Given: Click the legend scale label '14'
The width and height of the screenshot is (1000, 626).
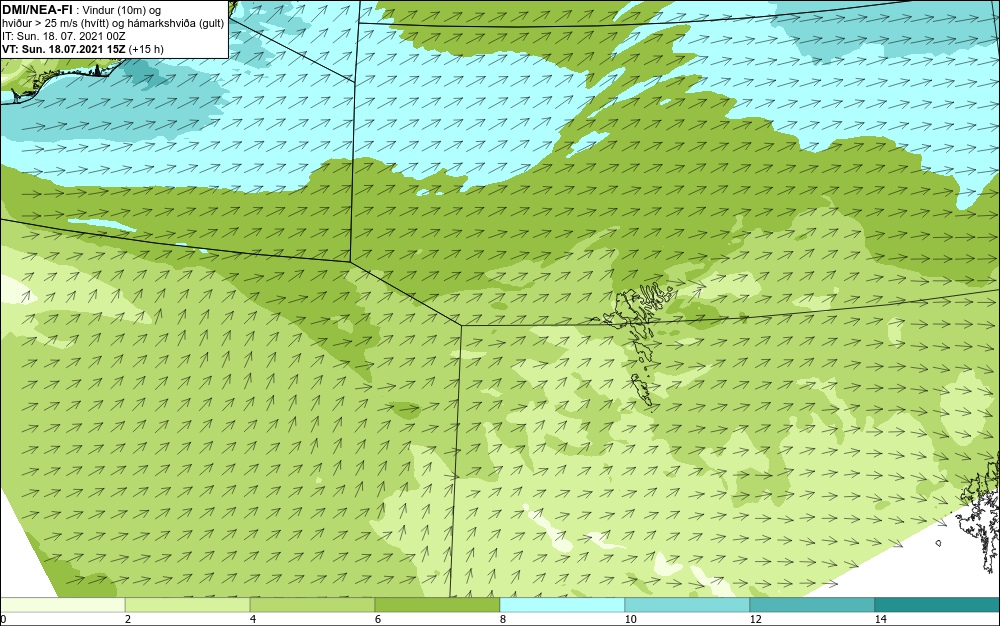Looking at the screenshot, I should 880,619.
